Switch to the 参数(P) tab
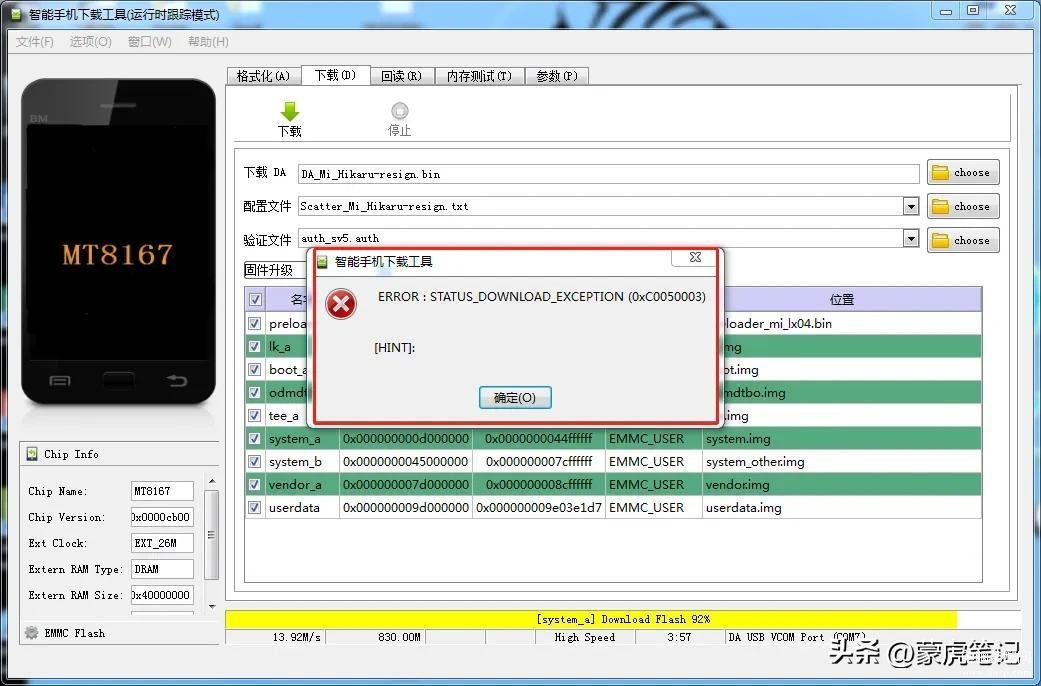Screen dimensions: 1041x686 click(x=556, y=76)
